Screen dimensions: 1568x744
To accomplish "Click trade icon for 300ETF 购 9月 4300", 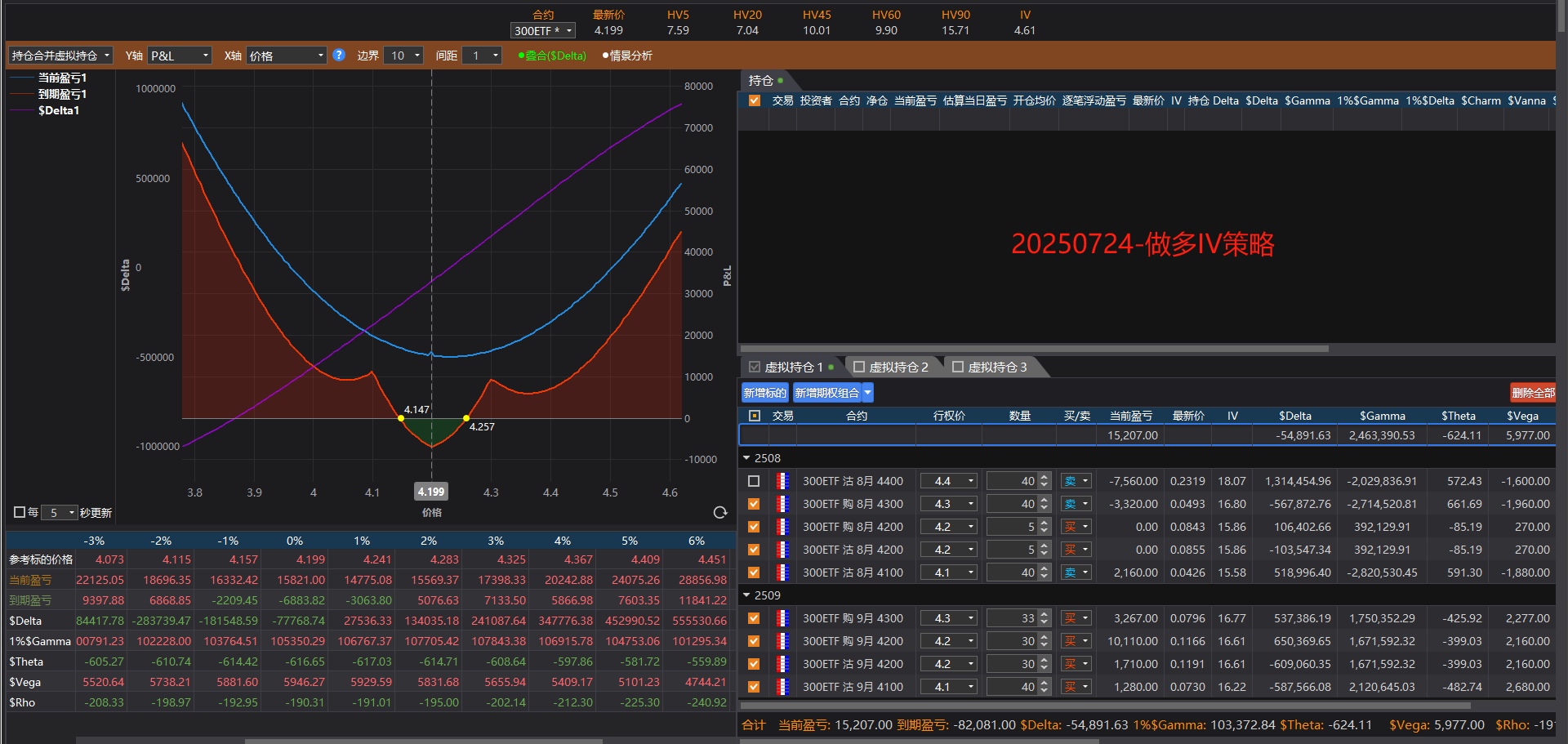I will coord(782,619).
